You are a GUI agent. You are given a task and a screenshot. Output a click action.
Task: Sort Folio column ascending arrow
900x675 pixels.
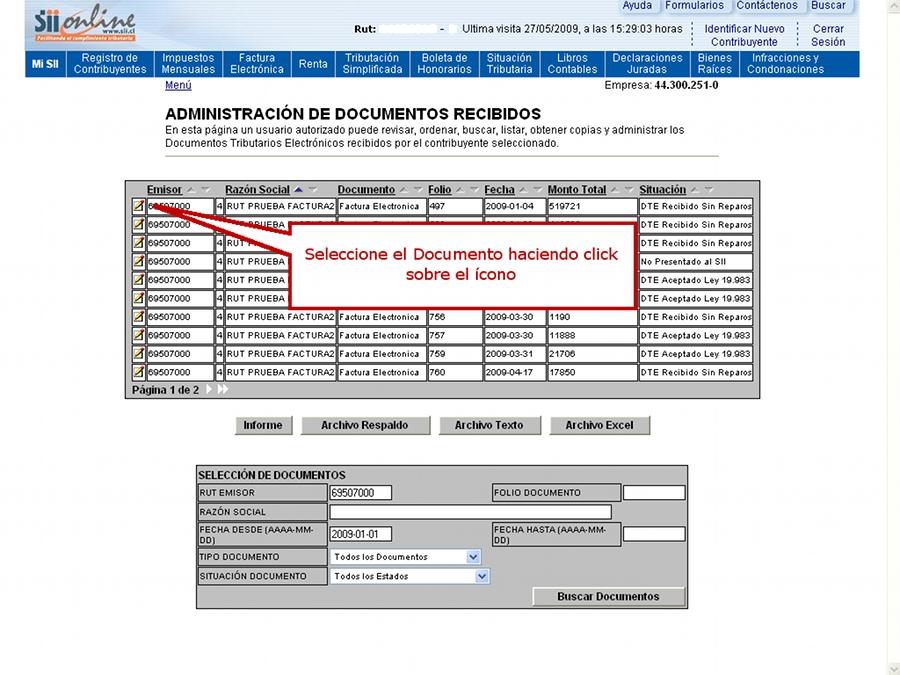tap(460, 189)
